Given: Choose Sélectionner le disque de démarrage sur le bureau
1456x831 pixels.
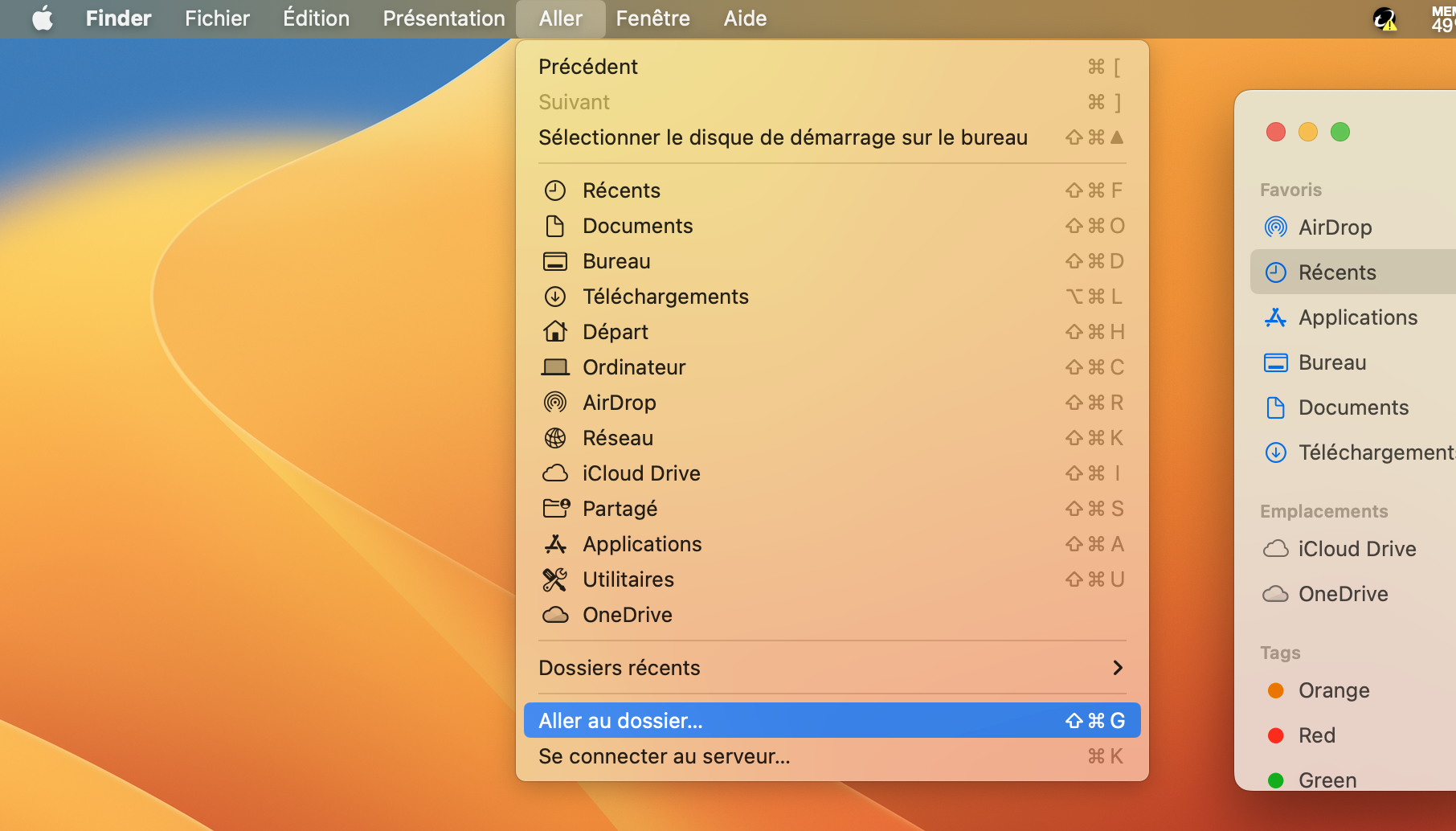Looking at the screenshot, I should pos(783,137).
